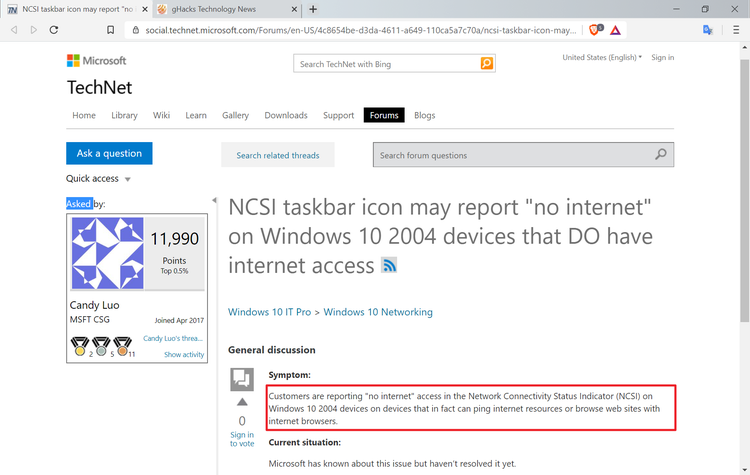Click the Candy Luo user name

95,305
